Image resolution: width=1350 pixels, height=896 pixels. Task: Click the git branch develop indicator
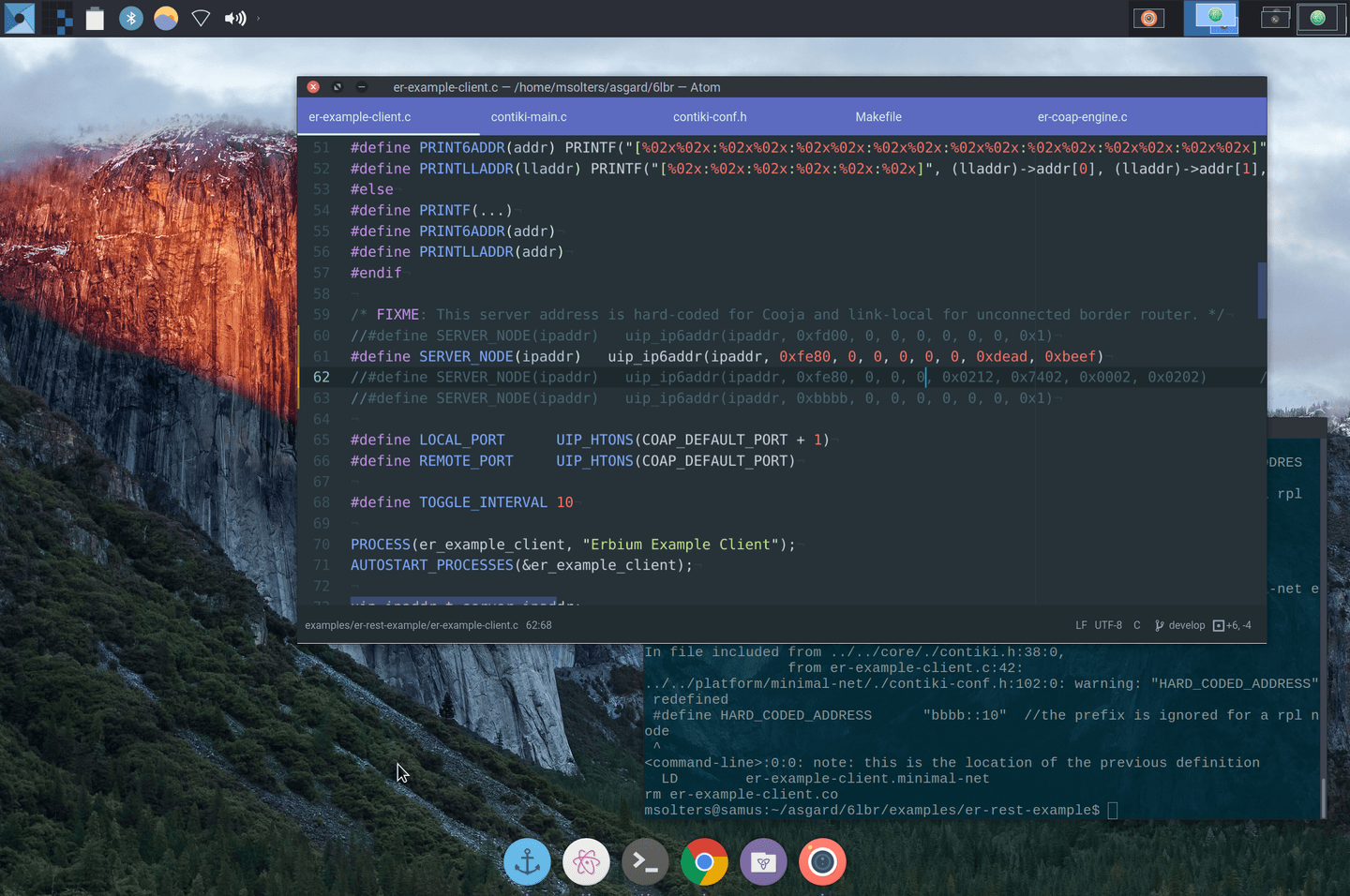(x=1180, y=625)
